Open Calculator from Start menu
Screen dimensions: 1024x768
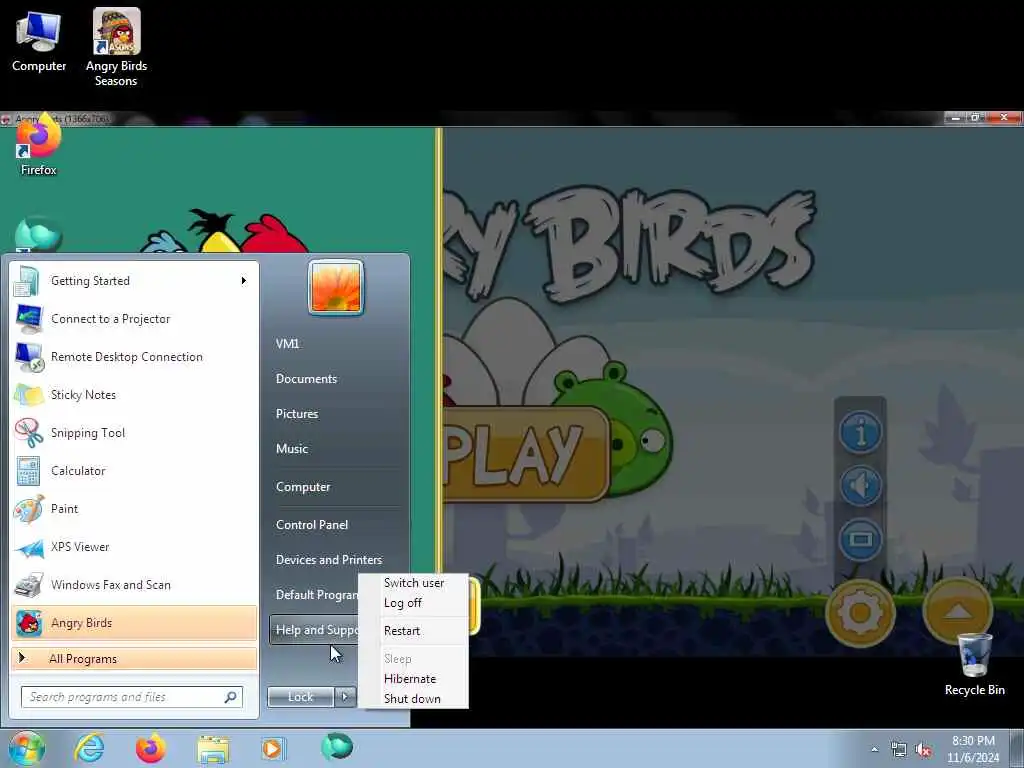134,471
